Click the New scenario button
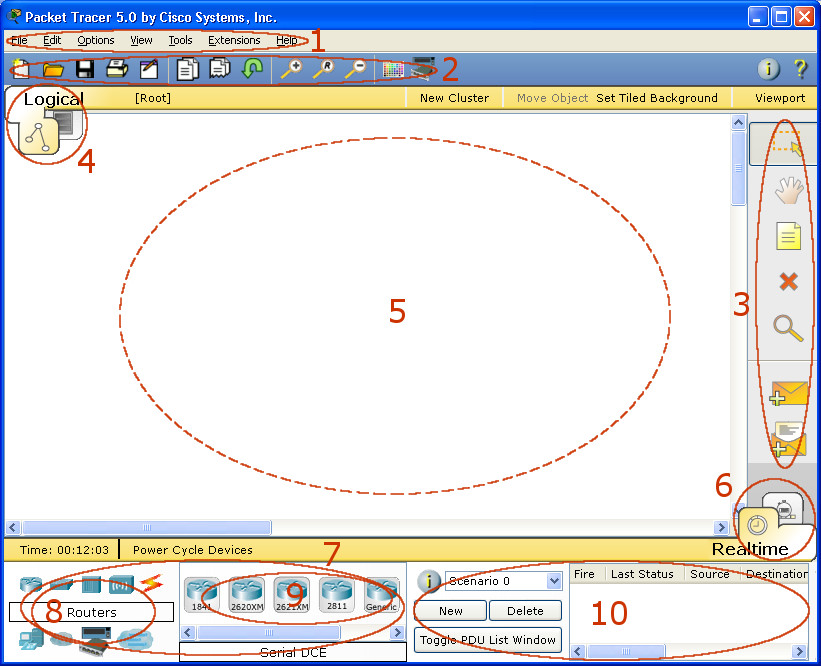The image size is (821, 666). click(451, 610)
